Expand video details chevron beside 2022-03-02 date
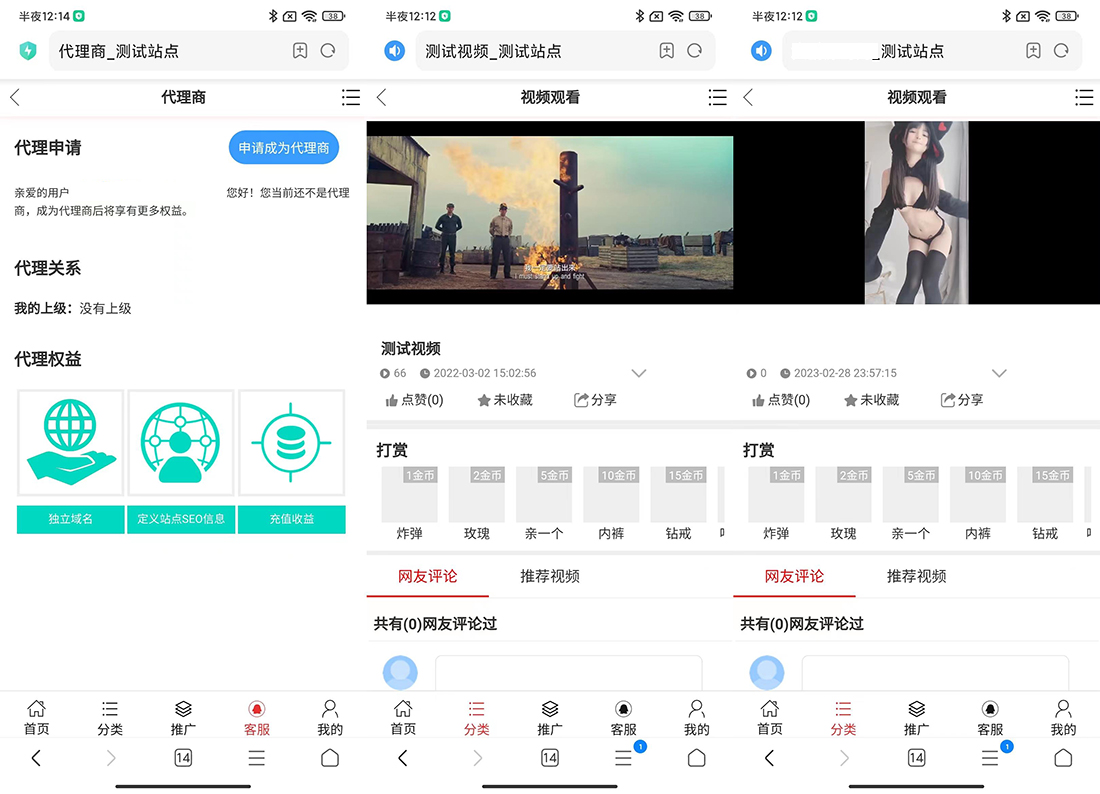This screenshot has width=1100, height=794. coord(638,373)
